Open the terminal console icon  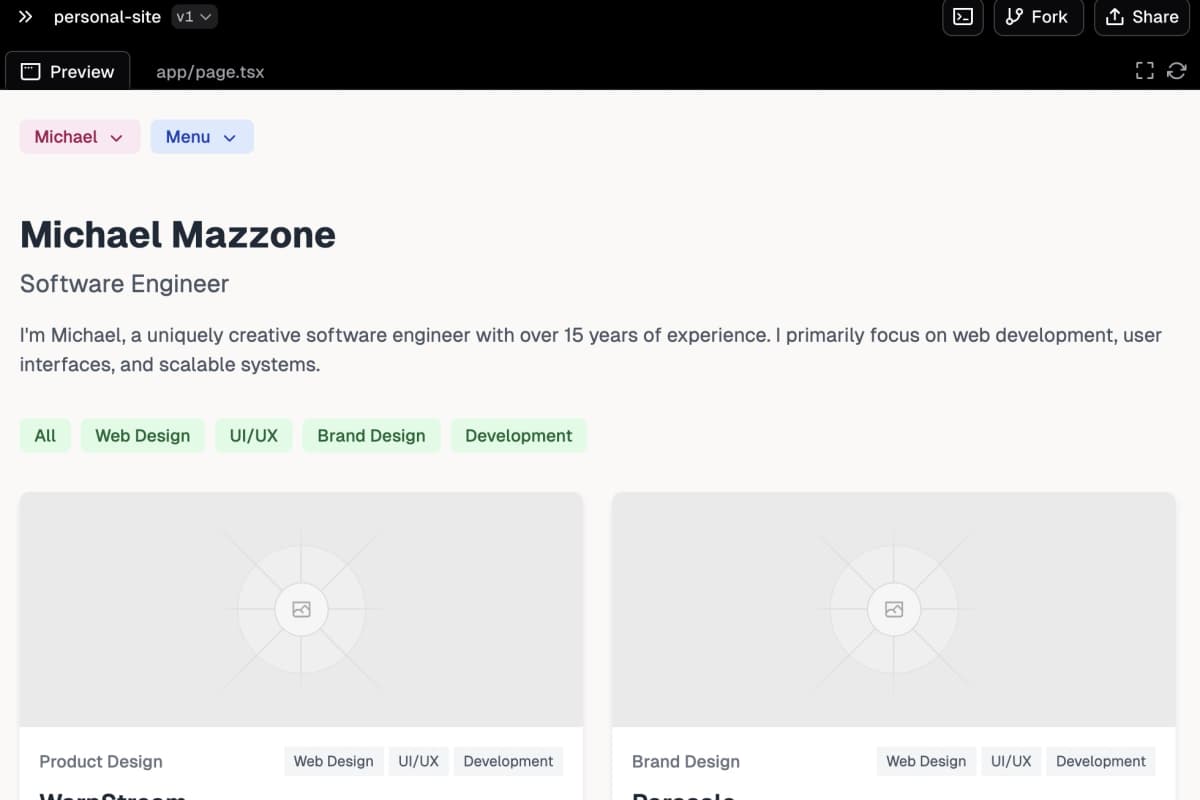coord(963,17)
